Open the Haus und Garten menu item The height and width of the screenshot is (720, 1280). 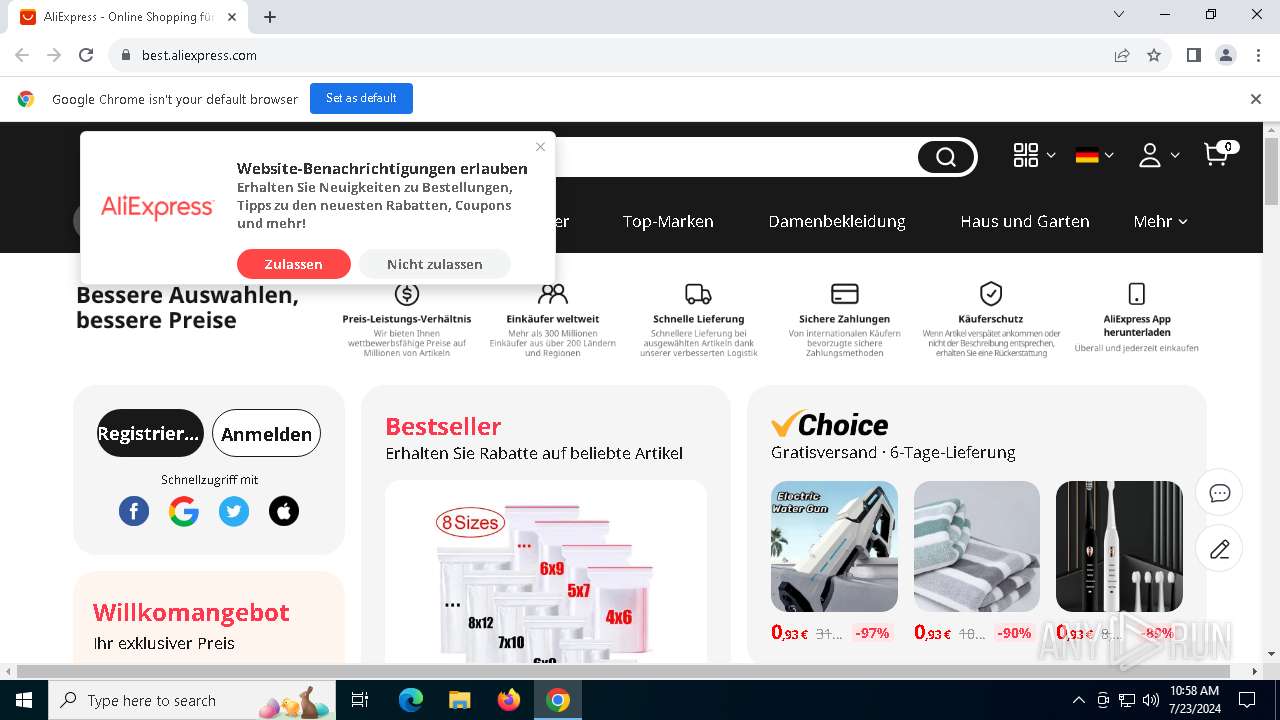tap(1025, 221)
